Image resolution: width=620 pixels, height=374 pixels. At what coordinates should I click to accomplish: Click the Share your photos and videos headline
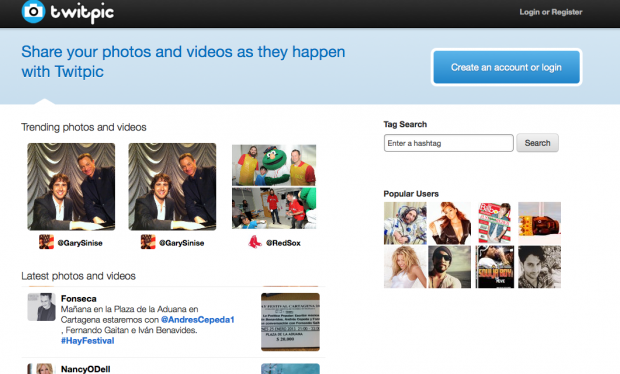tap(183, 62)
